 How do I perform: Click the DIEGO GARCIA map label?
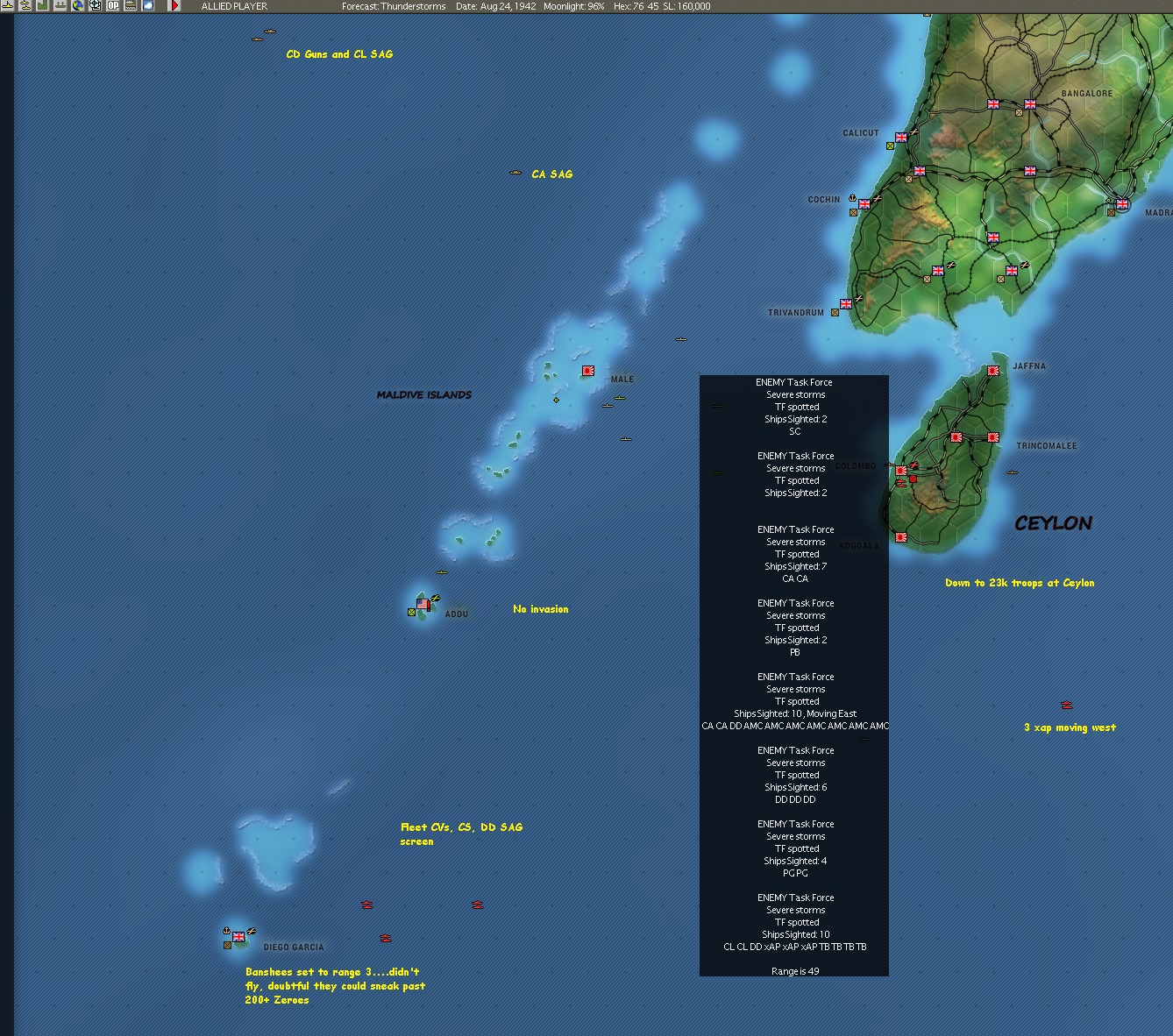pyautogui.click(x=294, y=947)
